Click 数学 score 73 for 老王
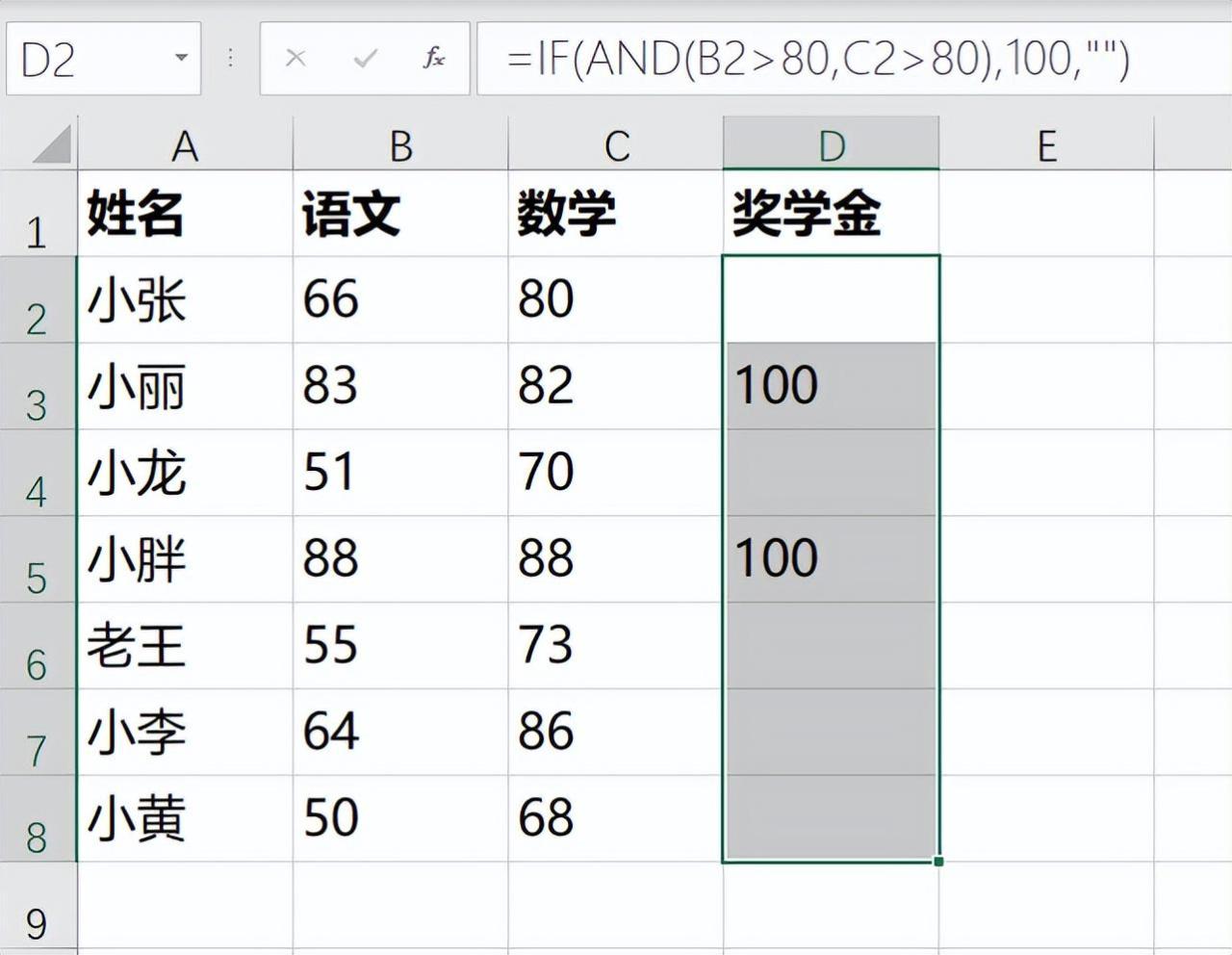 (x=616, y=646)
